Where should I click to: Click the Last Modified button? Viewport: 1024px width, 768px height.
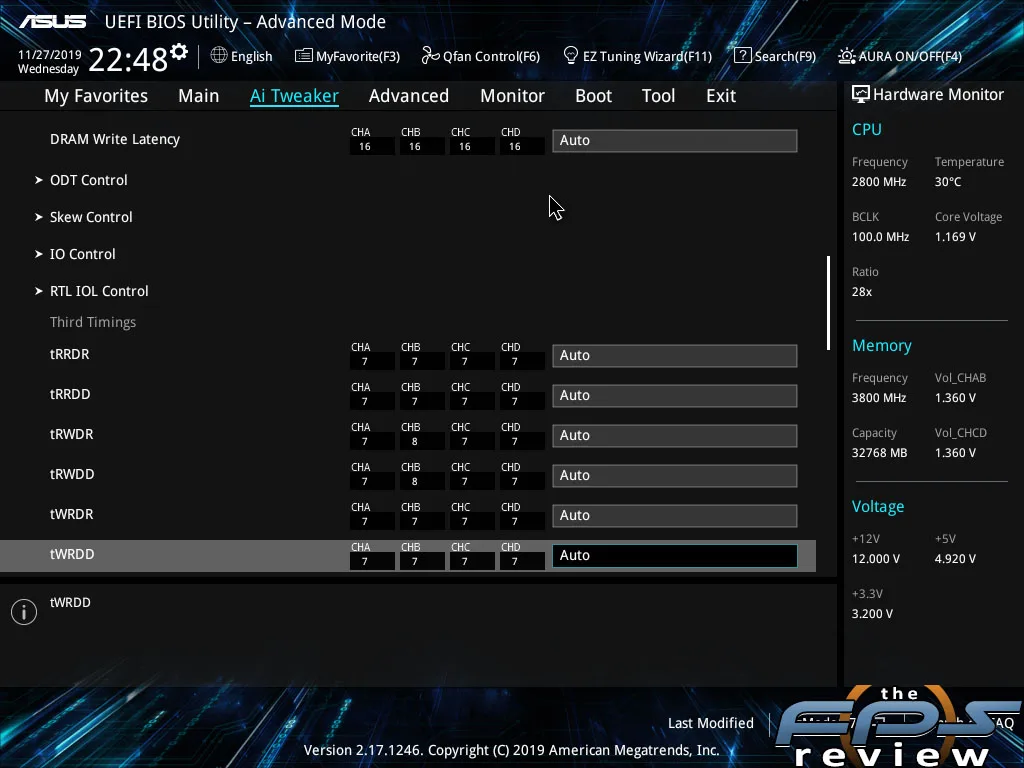(711, 723)
